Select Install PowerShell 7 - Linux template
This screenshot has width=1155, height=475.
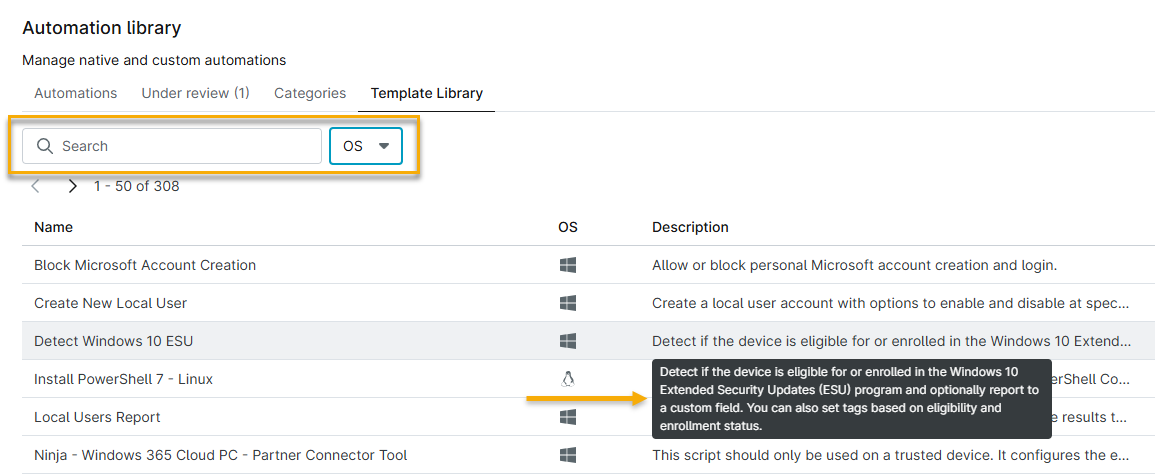pyautogui.click(x=123, y=379)
